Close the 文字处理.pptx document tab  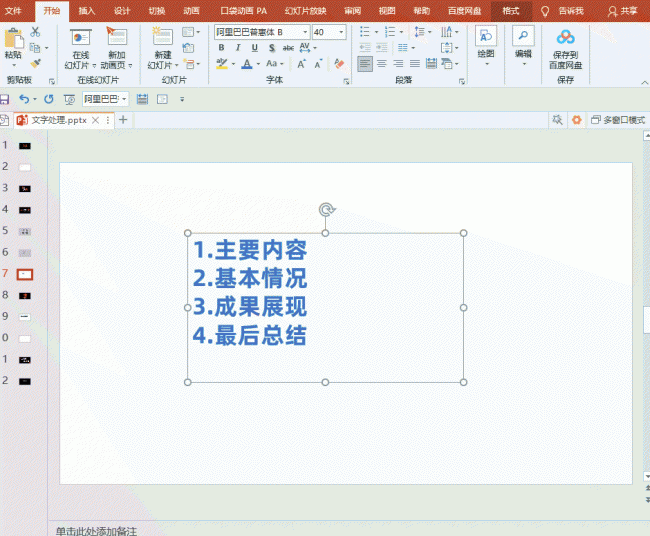point(95,120)
